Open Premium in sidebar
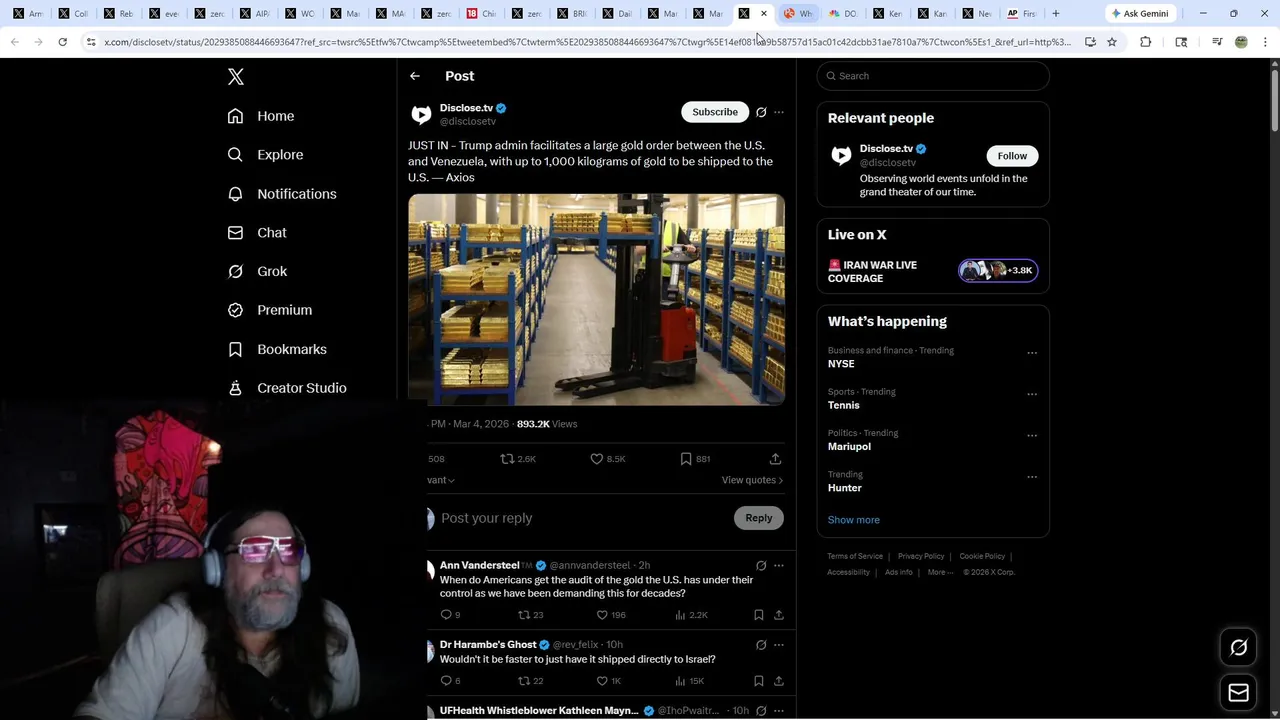The height and width of the screenshot is (720, 1280). coord(270,310)
